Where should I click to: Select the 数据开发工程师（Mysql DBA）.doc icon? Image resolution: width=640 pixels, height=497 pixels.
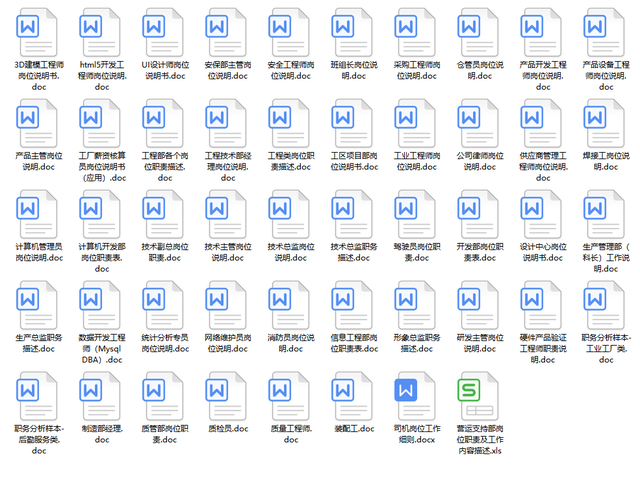point(99,305)
